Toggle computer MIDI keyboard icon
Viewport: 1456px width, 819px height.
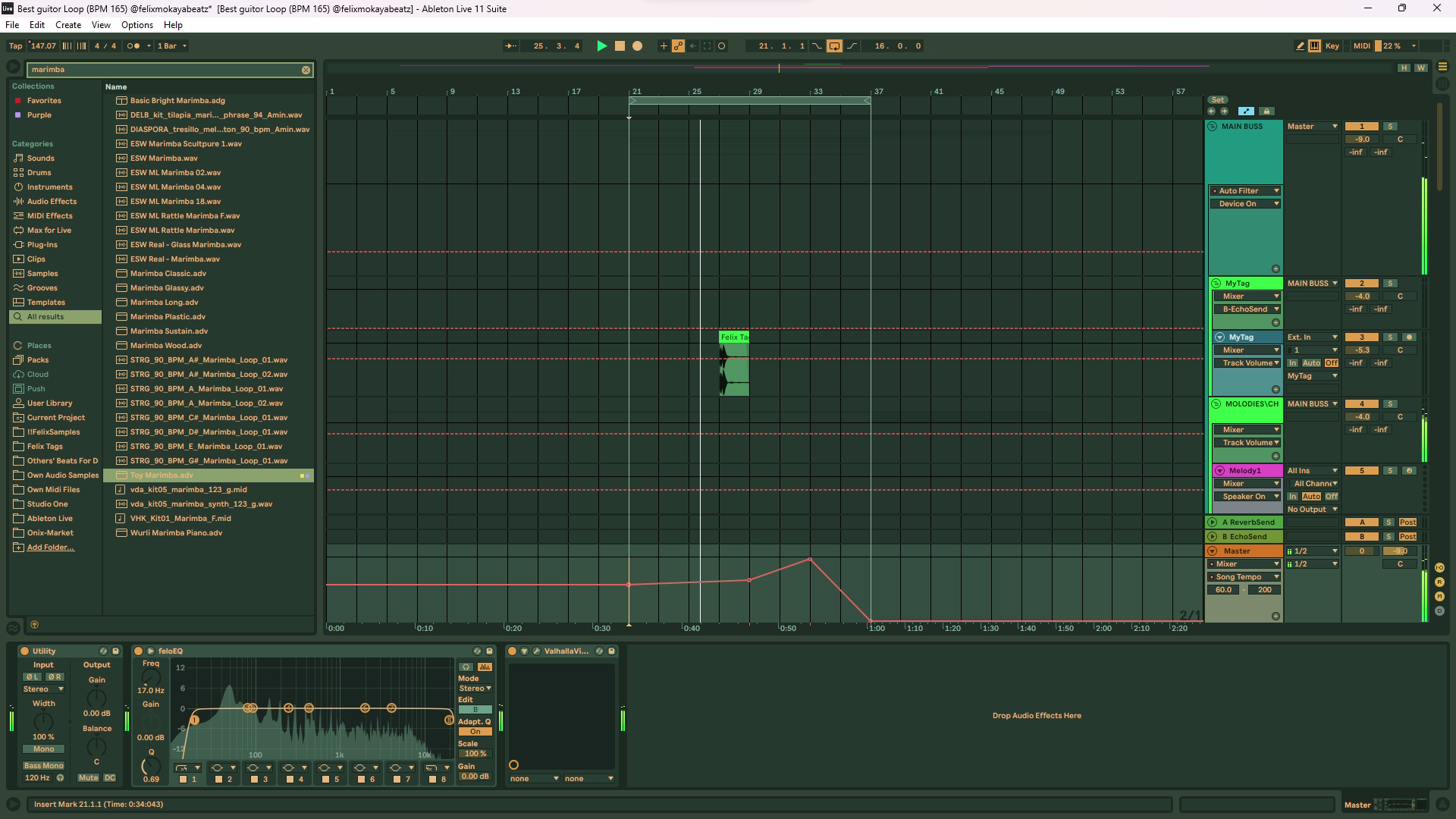[1315, 46]
